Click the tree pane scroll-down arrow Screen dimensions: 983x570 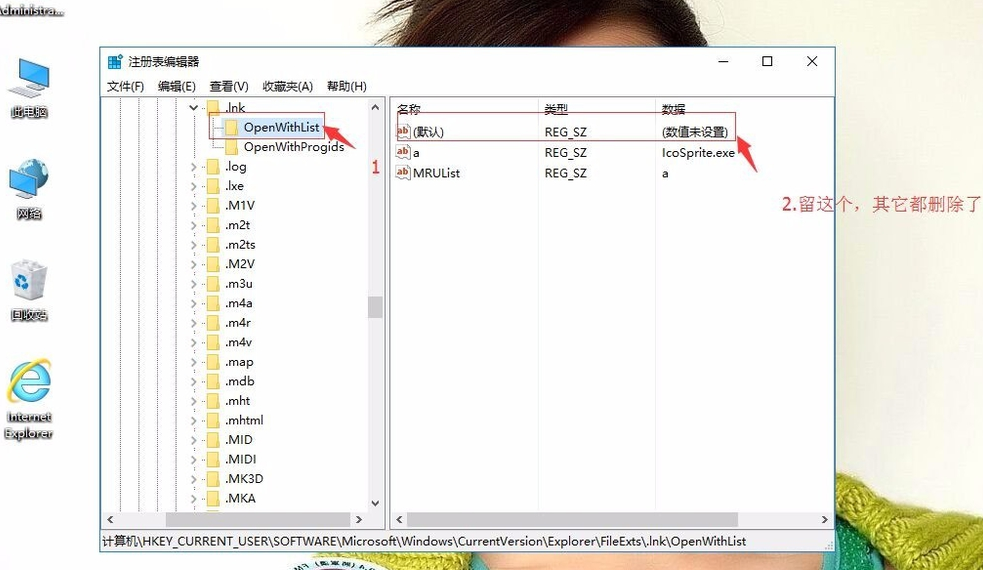(375, 503)
